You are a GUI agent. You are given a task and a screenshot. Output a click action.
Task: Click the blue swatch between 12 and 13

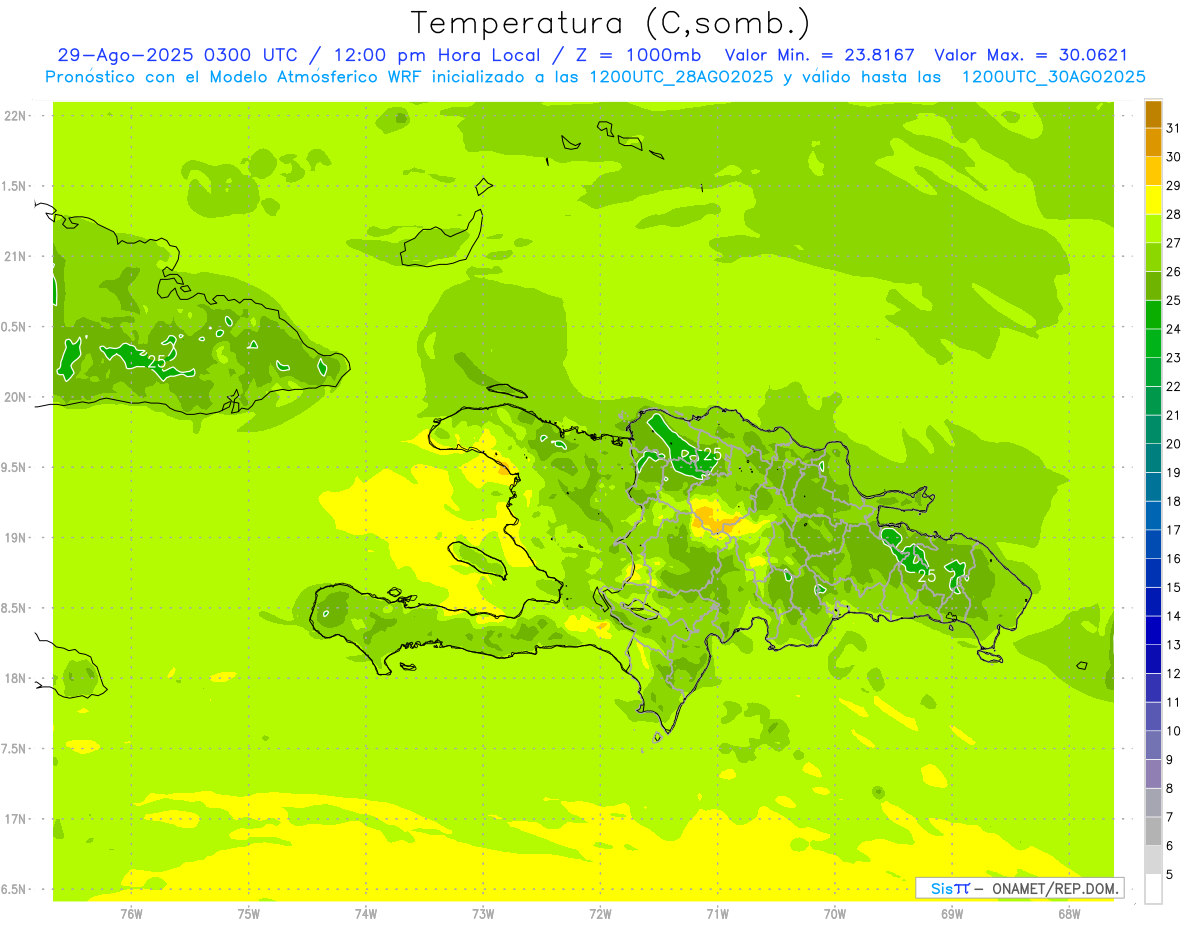tap(1153, 659)
